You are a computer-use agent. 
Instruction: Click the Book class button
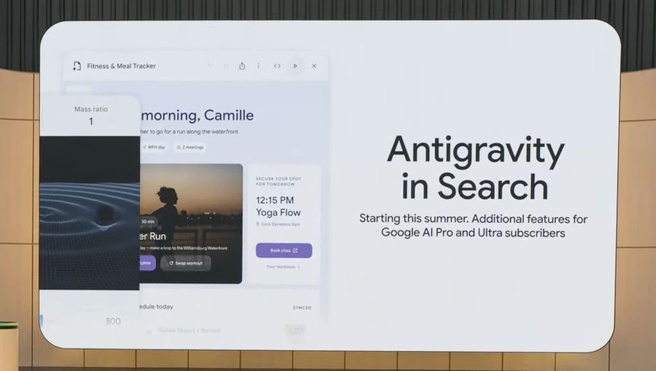point(284,250)
